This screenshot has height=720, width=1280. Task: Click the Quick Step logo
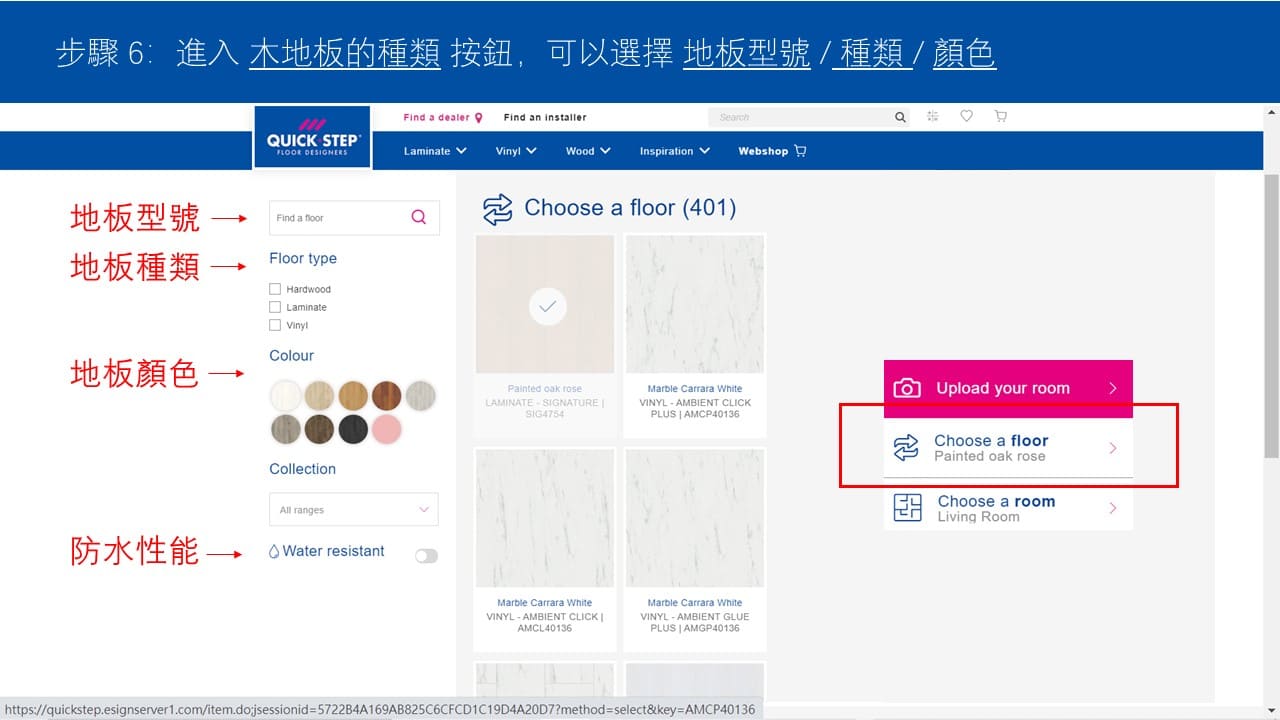click(313, 136)
